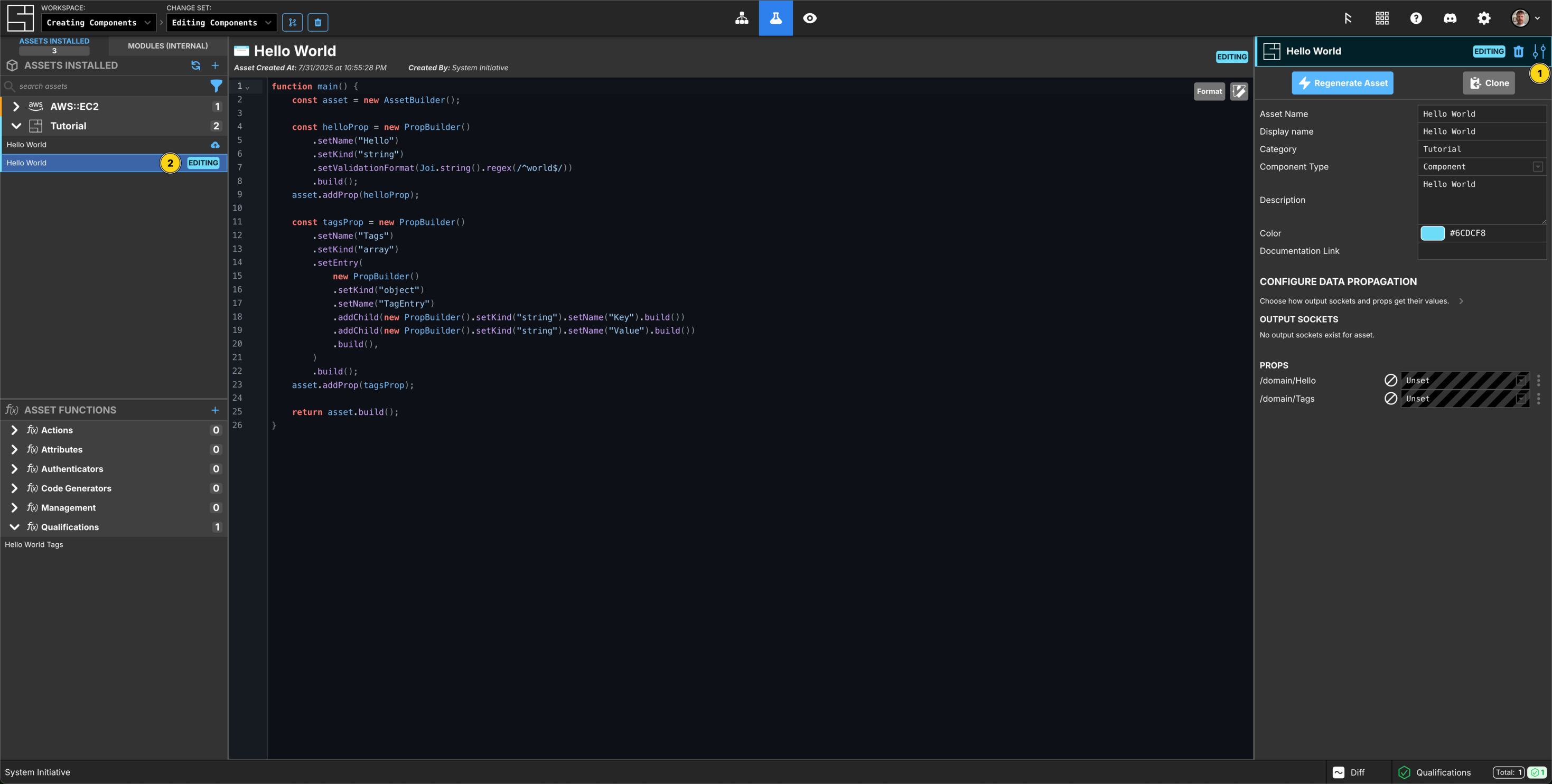Click the unset icon for /domain/Hello
The width and height of the screenshot is (1552, 784).
click(x=1390, y=381)
